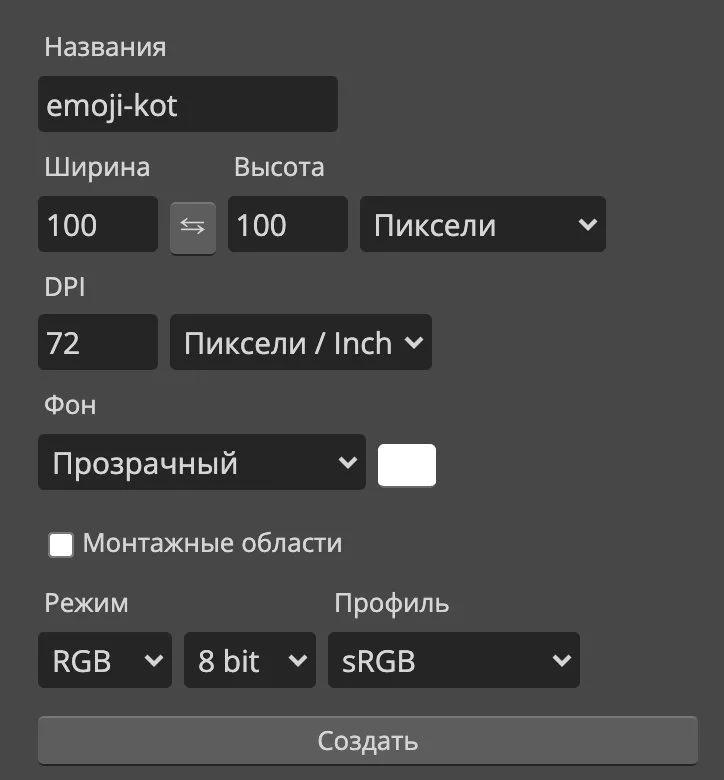Image resolution: width=724 pixels, height=780 pixels.
Task: Click the Режим label
Action: 87,603
